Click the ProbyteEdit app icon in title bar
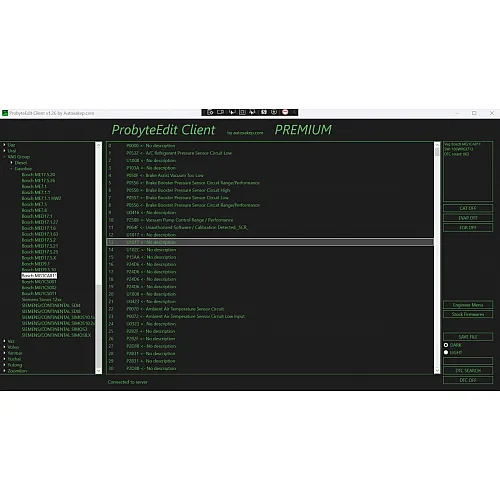The image size is (500, 500). click(x=5, y=113)
